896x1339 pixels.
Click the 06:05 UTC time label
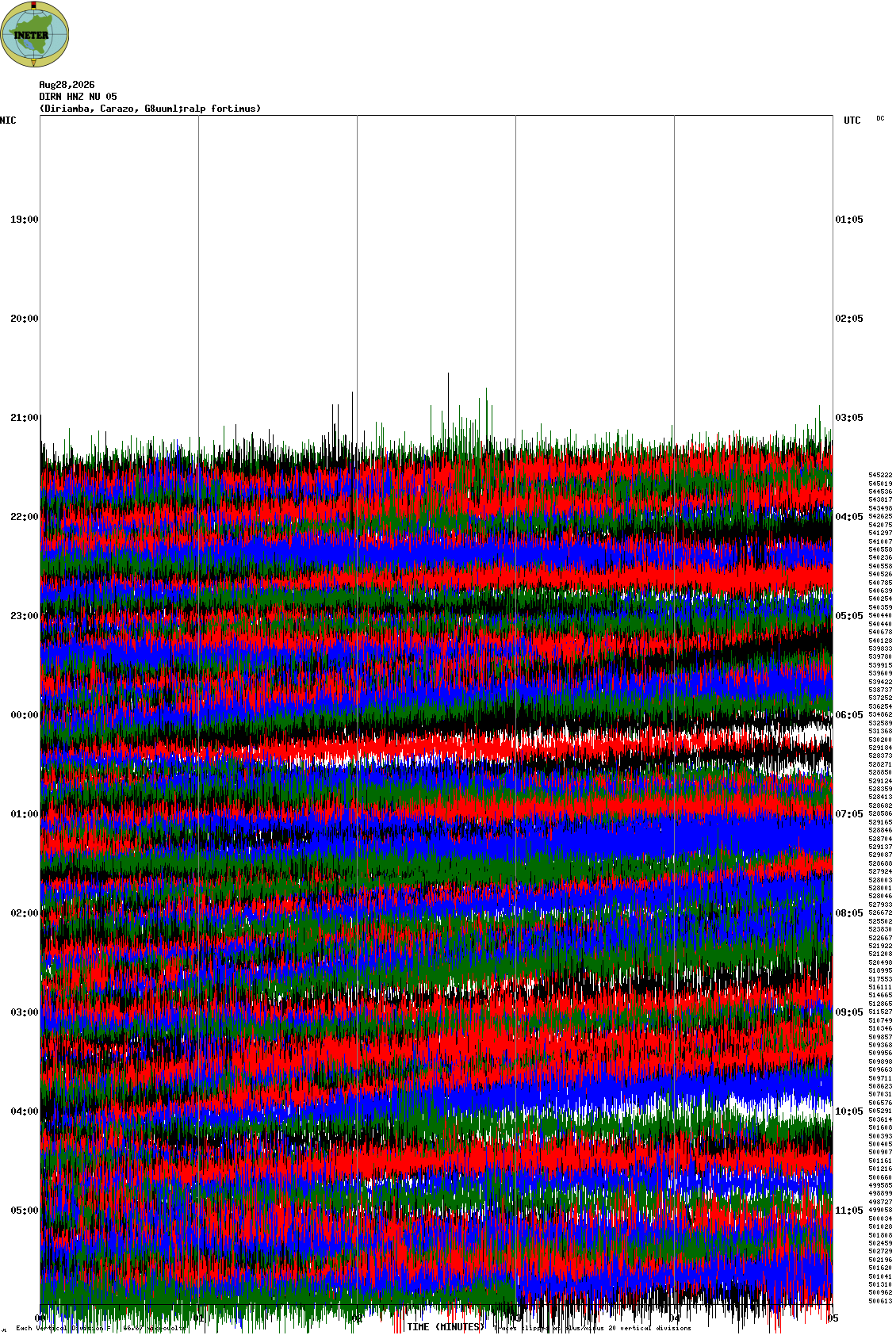point(849,715)
